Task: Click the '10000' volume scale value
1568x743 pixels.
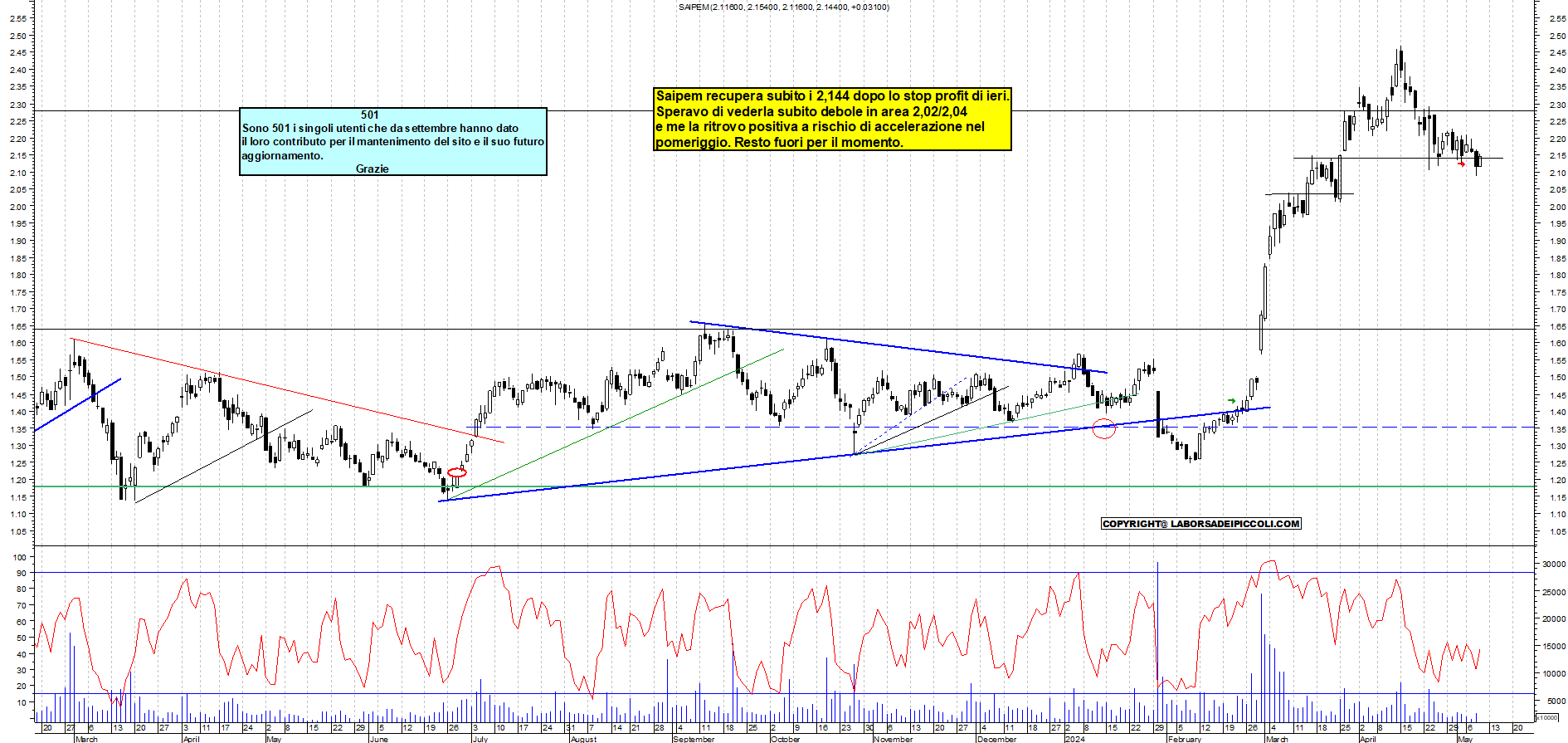Action: pos(1554,674)
